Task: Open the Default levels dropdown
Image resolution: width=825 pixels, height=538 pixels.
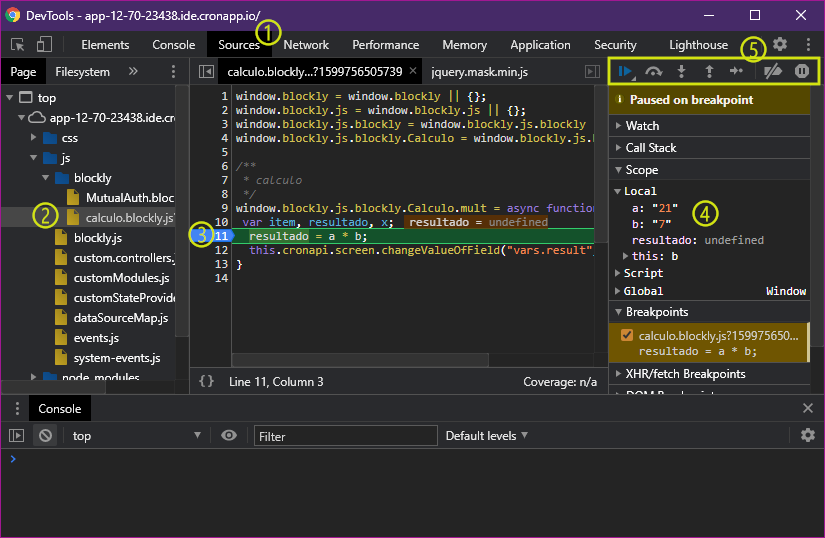Action: 487,436
